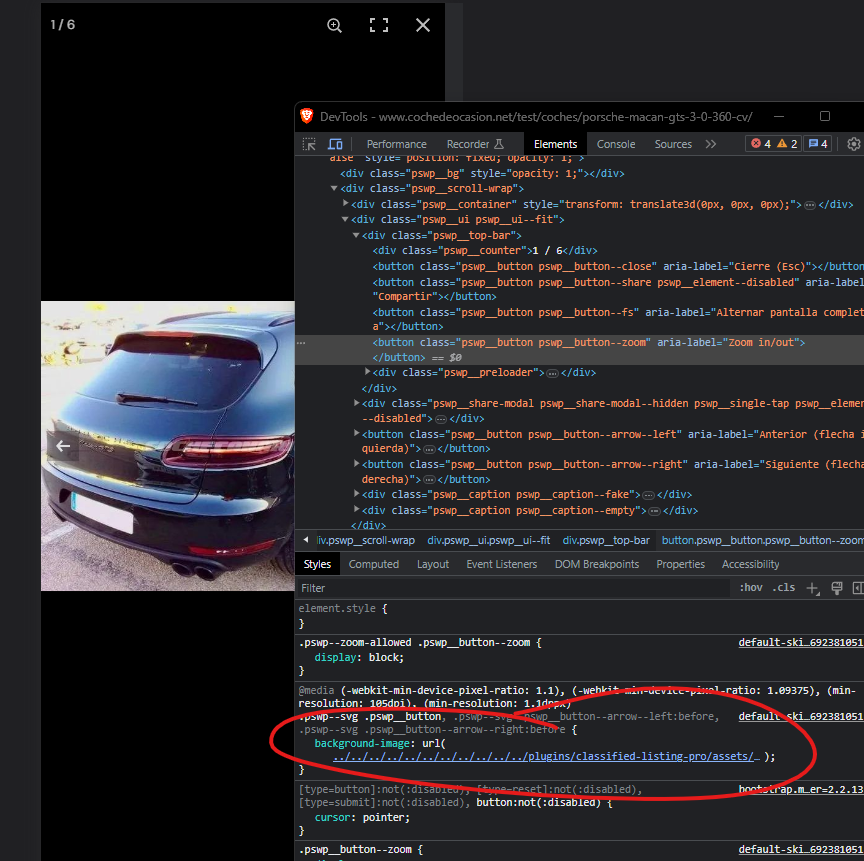This screenshot has height=861, width=864.
Task: Click the paintbrush rendering emulation icon in Styles
Action: (836, 588)
